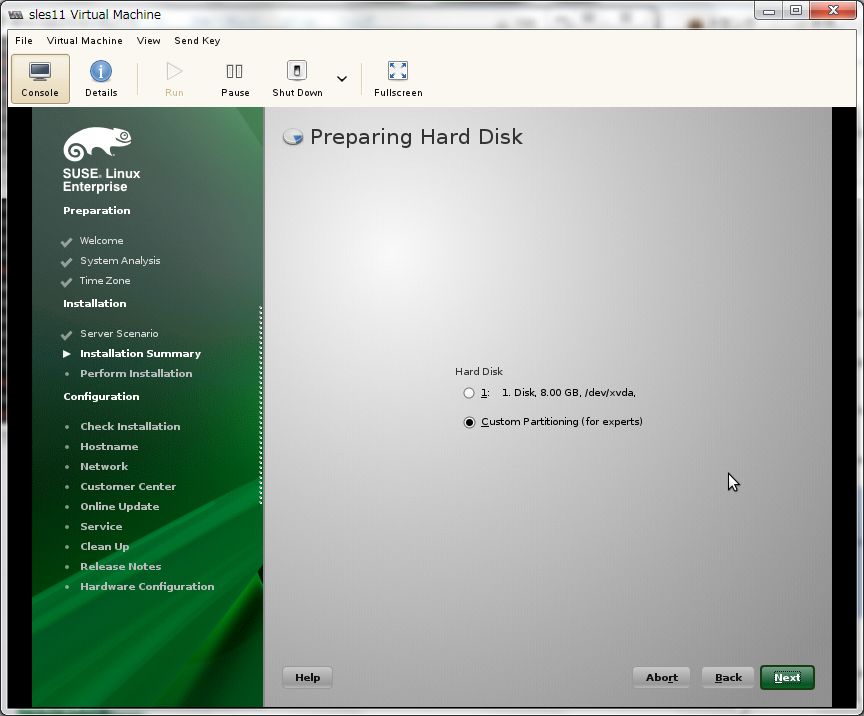Click the Server Scenario step
Viewport: 864px width, 716px height.
coord(119,333)
